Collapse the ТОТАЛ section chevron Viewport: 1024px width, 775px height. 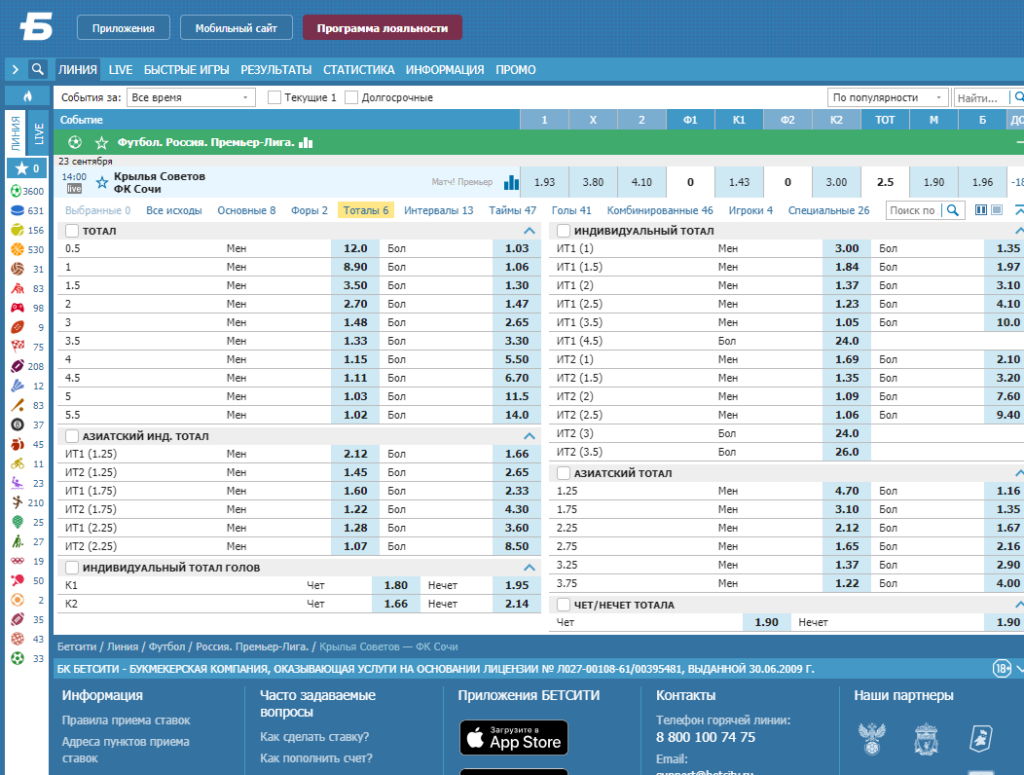(530, 230)
